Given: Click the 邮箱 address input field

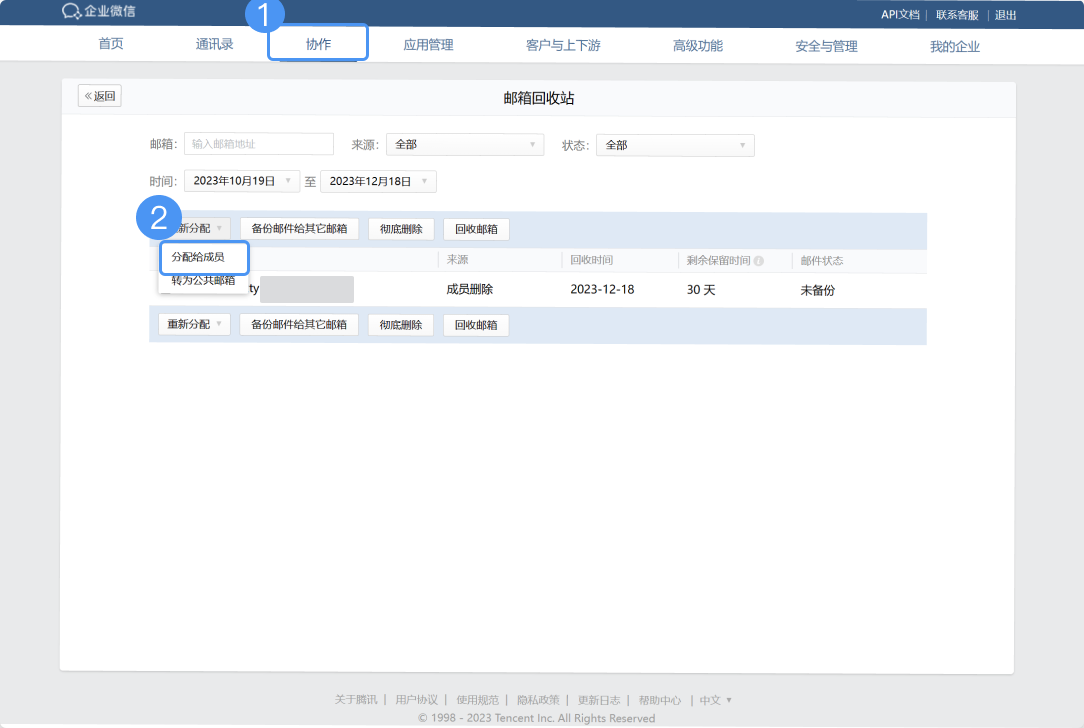Looking at the screenshot, I should (259, 144).
